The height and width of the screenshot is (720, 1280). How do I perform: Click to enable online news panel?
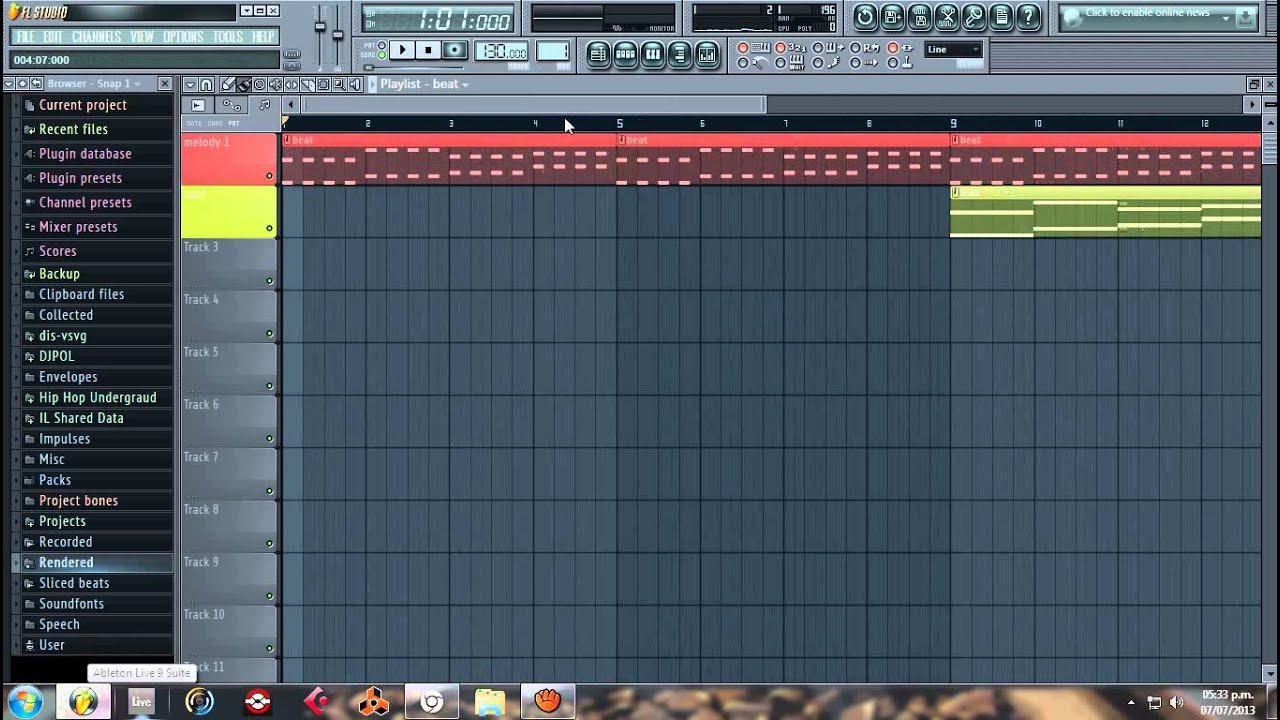point(1158,16)
